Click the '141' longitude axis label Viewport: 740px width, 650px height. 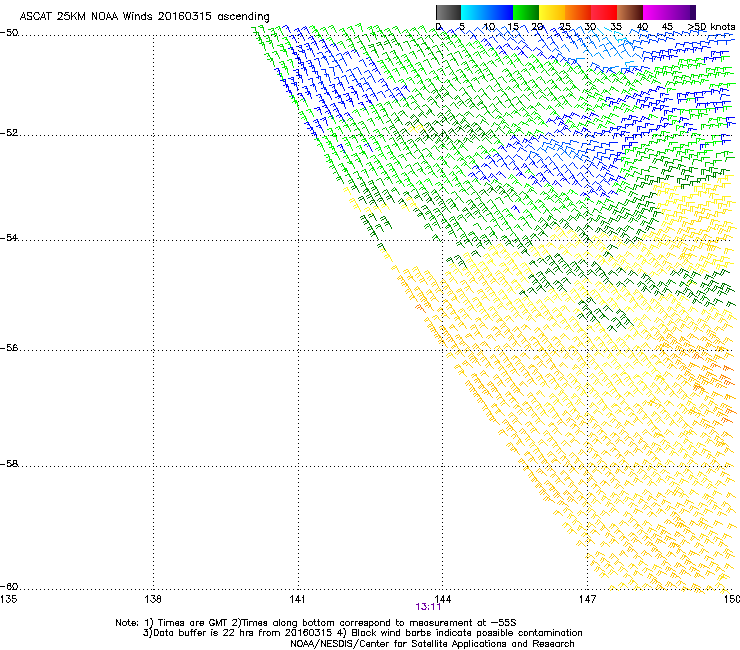pos(297,599)
